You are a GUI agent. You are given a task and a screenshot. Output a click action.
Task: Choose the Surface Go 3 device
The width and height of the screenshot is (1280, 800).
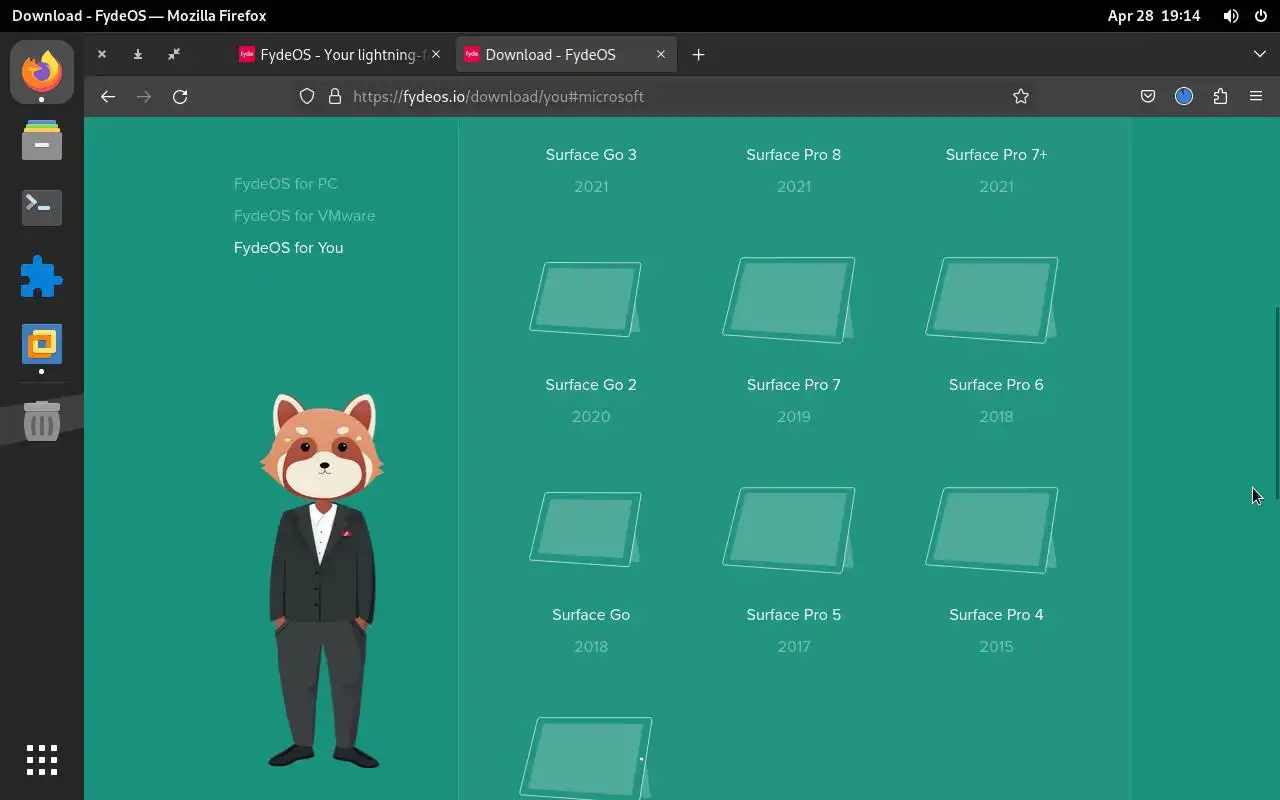[x=591, y=154]
